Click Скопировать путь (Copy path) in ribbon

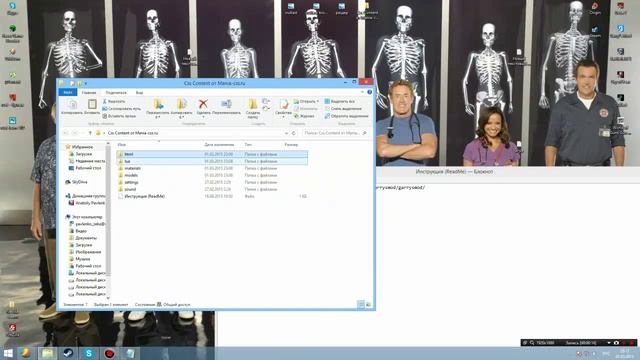click(122, 109)
